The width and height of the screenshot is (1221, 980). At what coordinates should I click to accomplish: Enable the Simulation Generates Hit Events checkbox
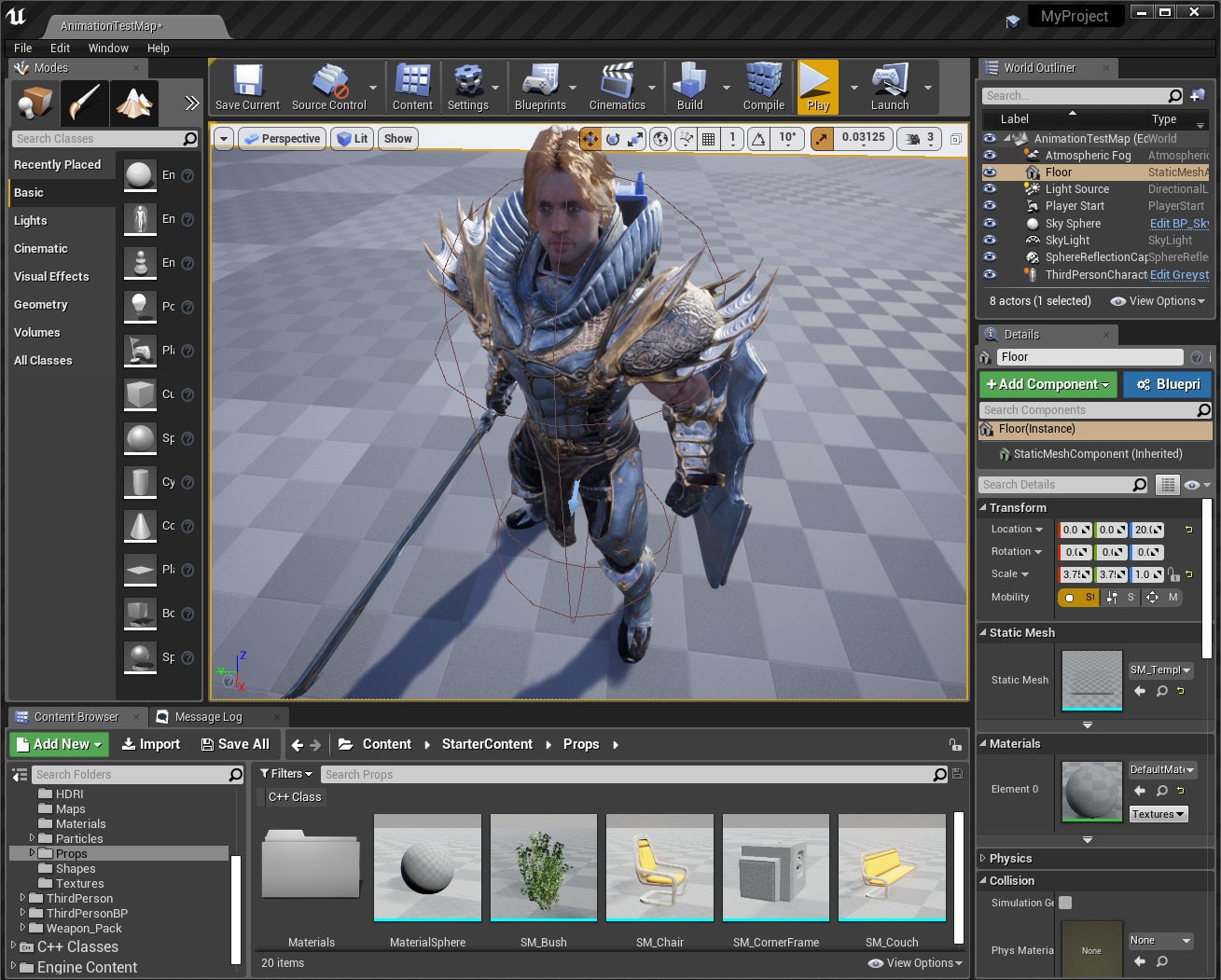coord(1065,903)
